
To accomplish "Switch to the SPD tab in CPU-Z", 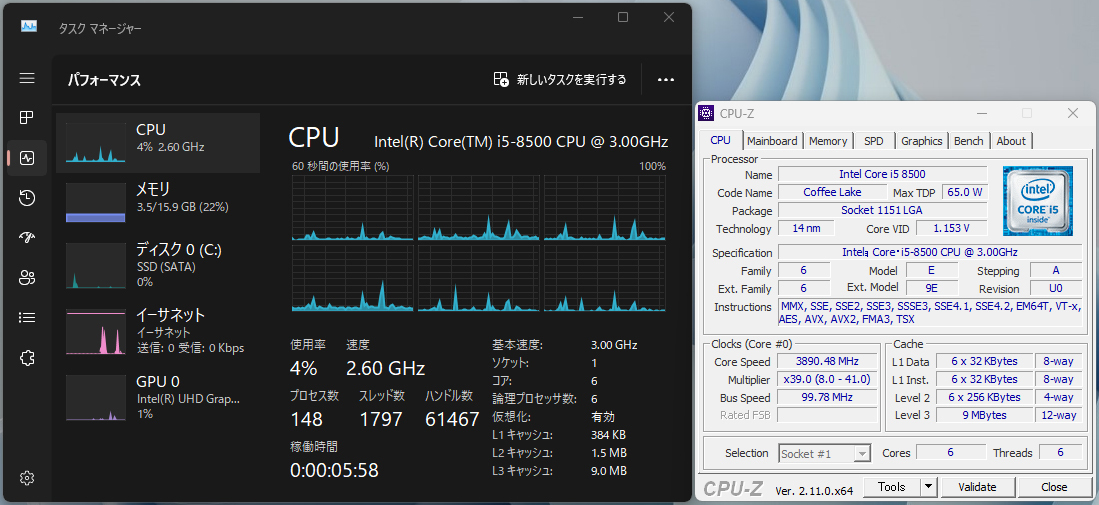I will 873,141.
